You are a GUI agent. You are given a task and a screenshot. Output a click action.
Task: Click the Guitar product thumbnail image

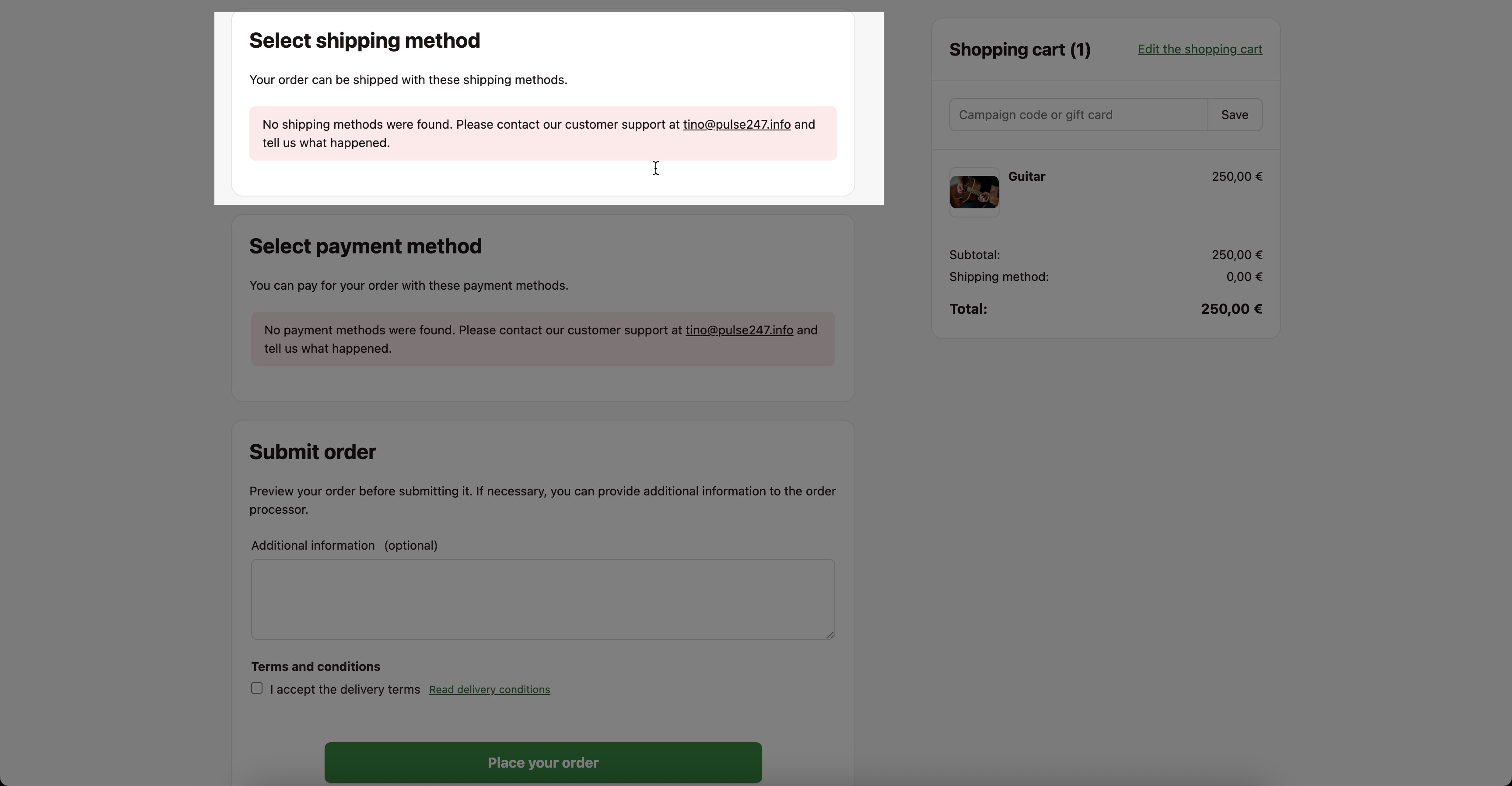(974, 192)
